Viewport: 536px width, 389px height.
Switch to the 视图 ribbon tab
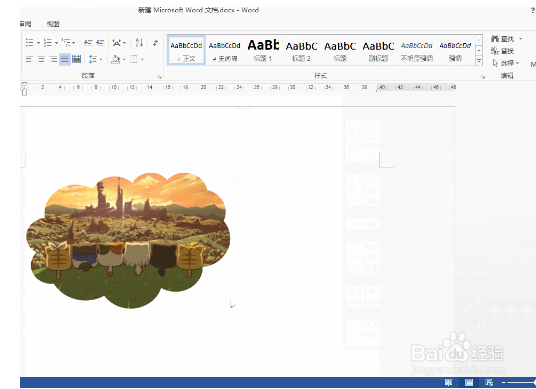53,24
